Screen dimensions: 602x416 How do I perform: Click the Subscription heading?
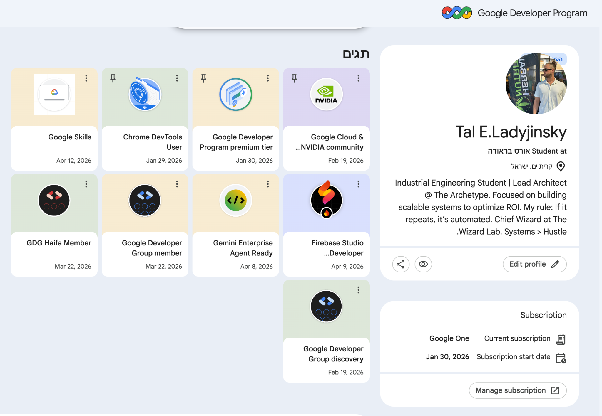543,315
